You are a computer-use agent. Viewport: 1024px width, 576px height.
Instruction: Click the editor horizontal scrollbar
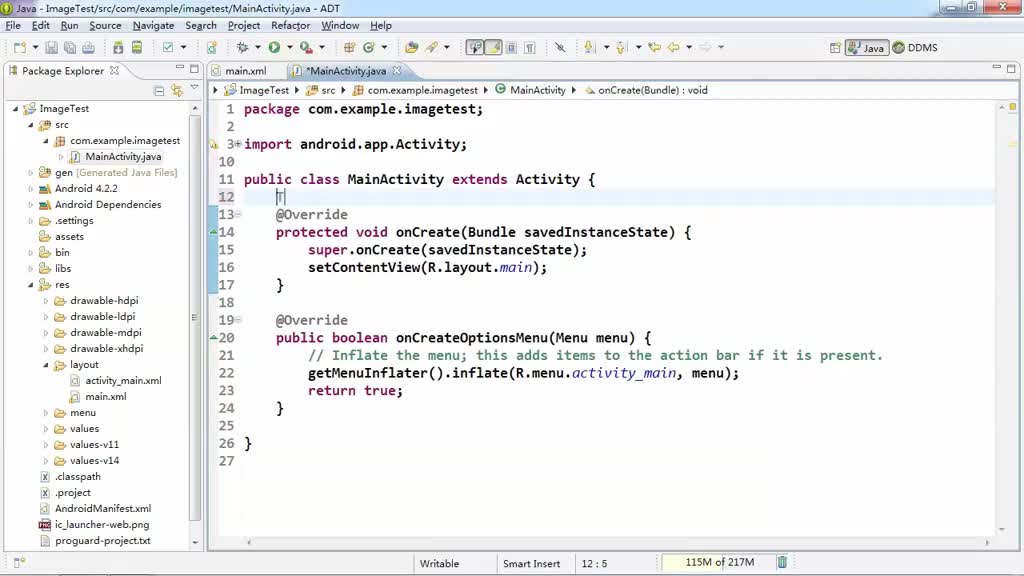[x=617, y=542]
